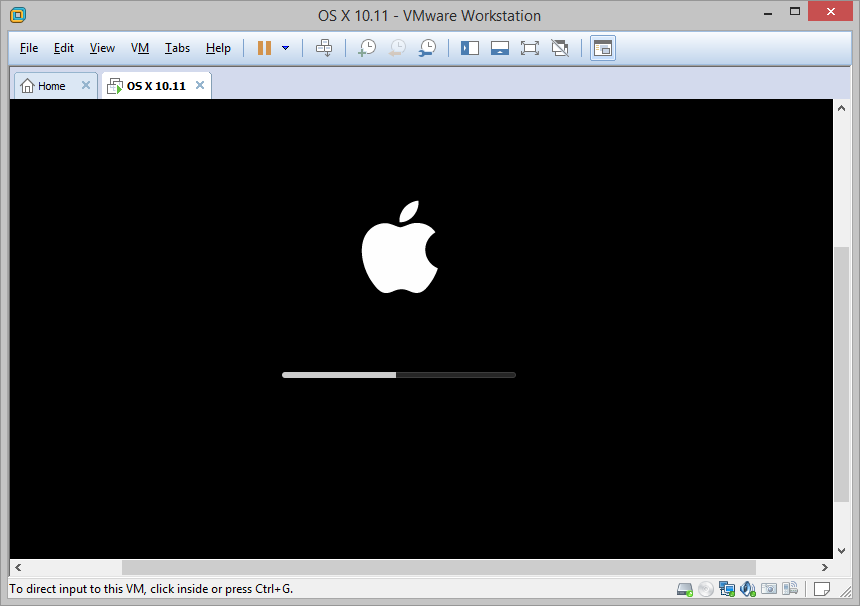
Task: Click the hard disk status icon
Action: point(684,590)
